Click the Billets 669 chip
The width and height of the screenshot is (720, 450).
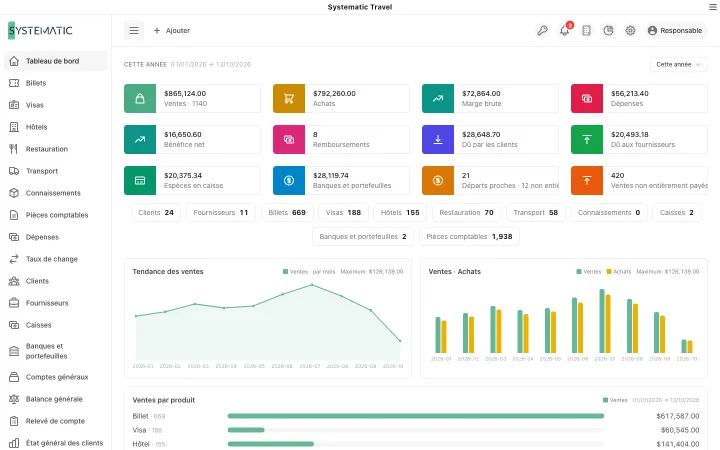[x=287, y=213]
